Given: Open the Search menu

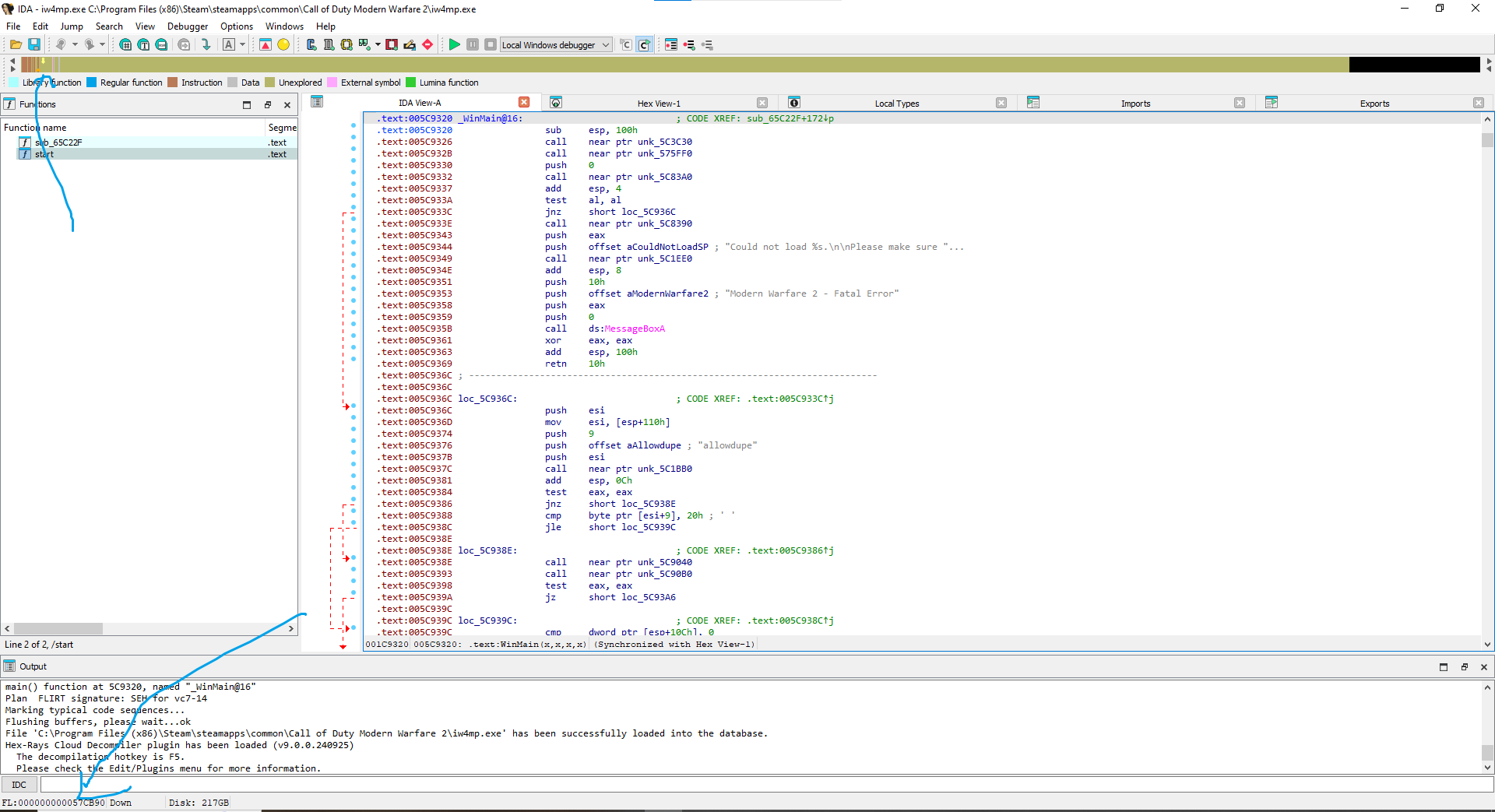Looking at the screenshot, I should (109, 26).
